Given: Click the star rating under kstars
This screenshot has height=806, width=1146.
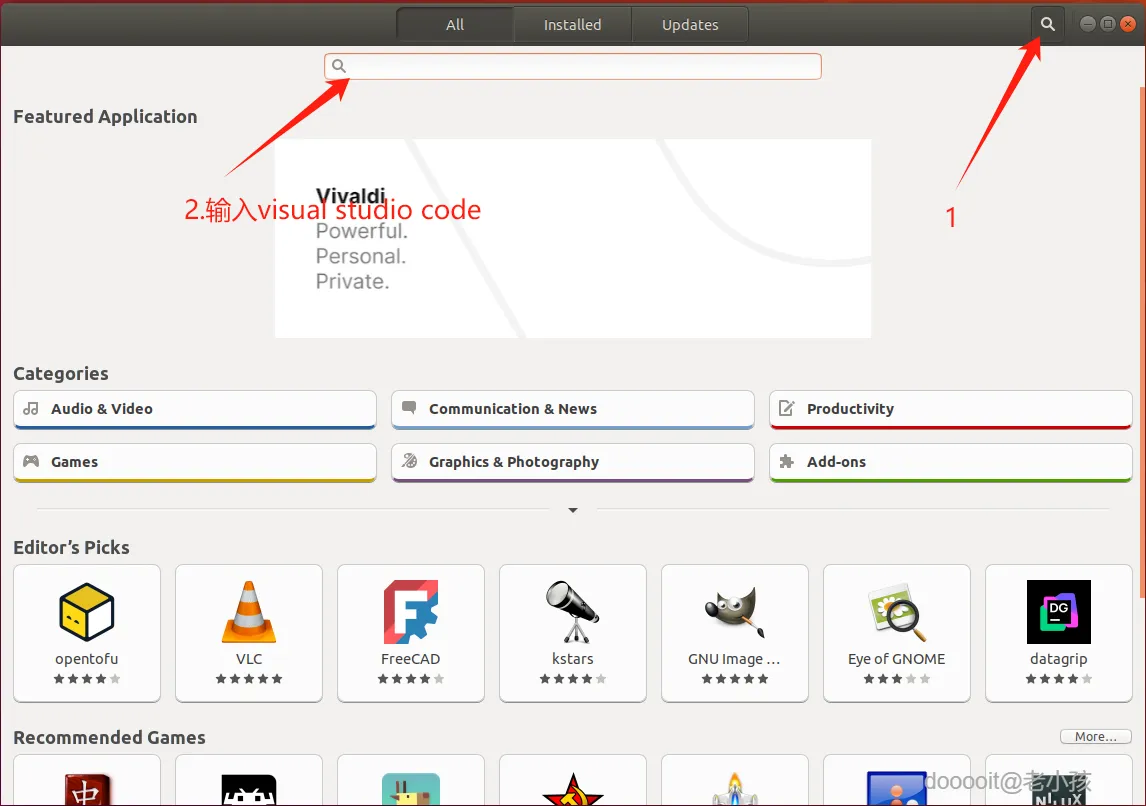Looking at the screenshot, I should click(x=572, y=679).
